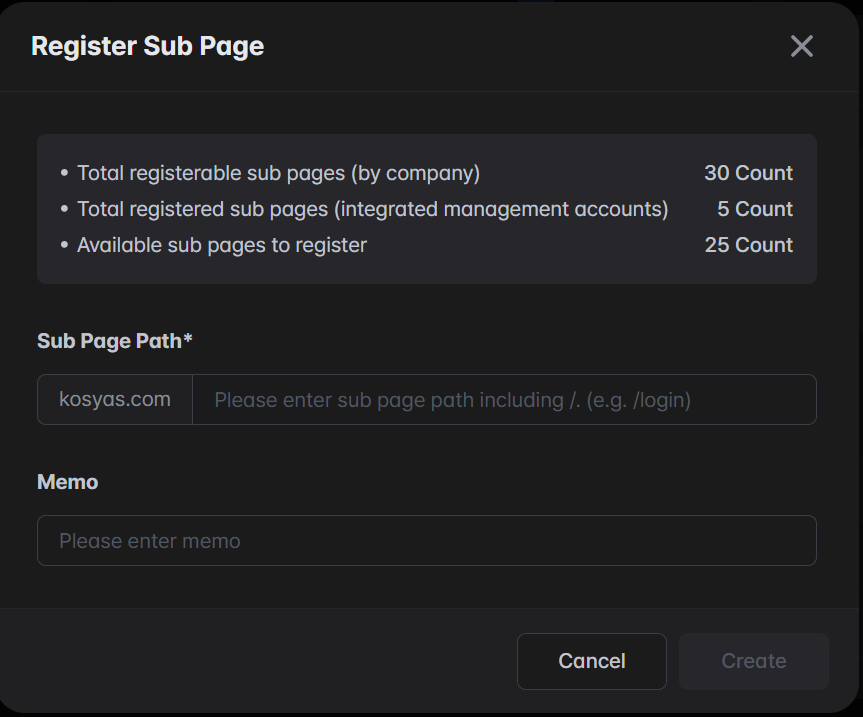The width and height of the screenshot is (863, 717).
Task: Click the Total registerable sub pages line
Action: (278, 173)
